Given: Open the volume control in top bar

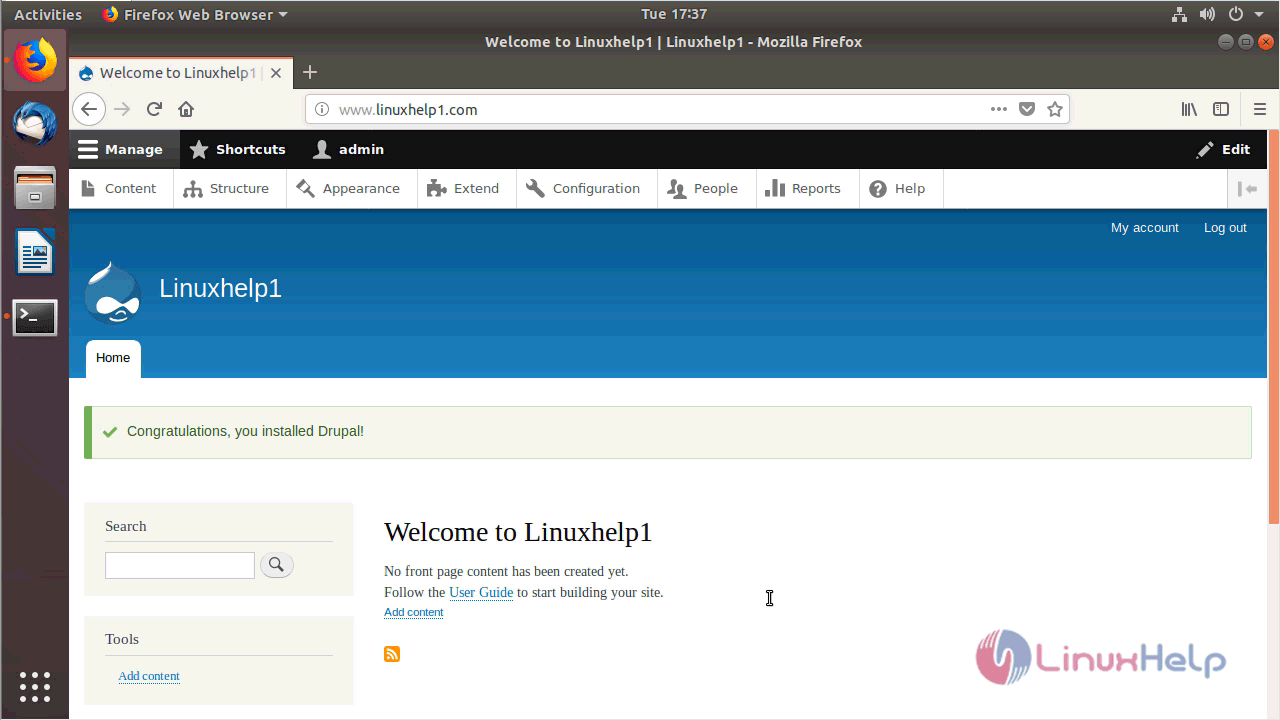Looking at the screenshot, I should 1207,14.
